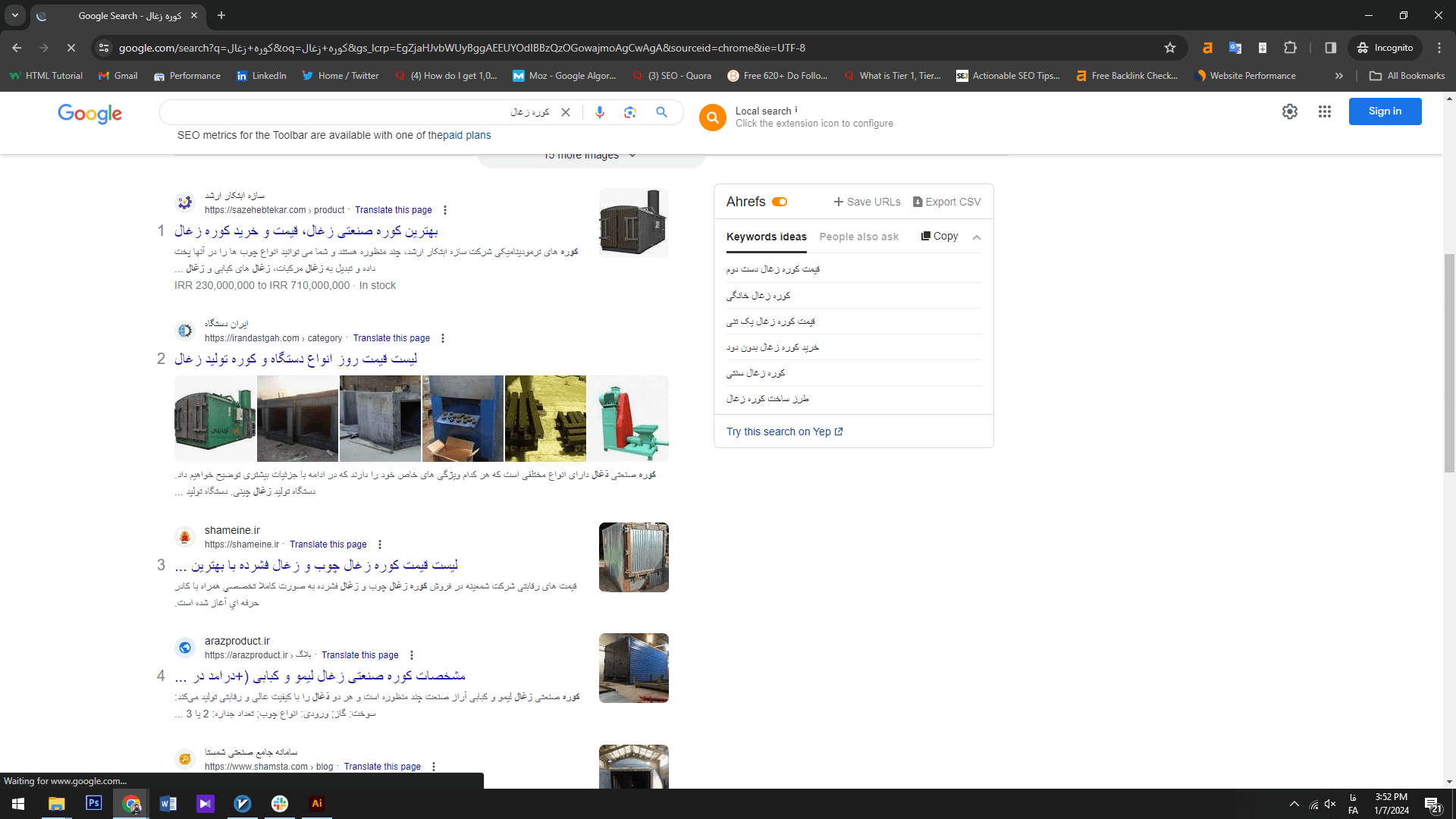Stop loading the page button
Screen dimensions: 1456x819
click(71, 48)
